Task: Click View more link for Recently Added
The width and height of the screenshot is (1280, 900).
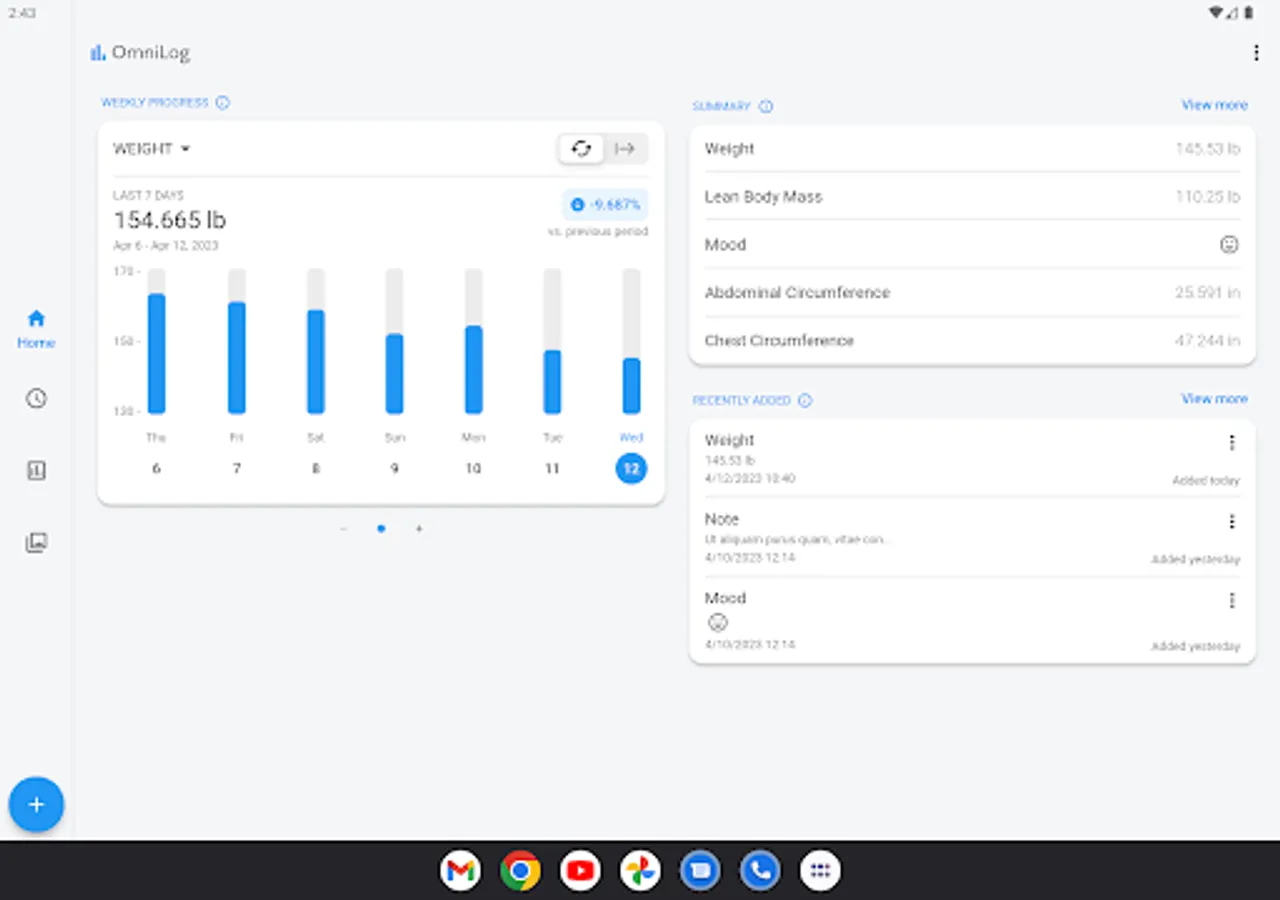Action: [1214, 399]
